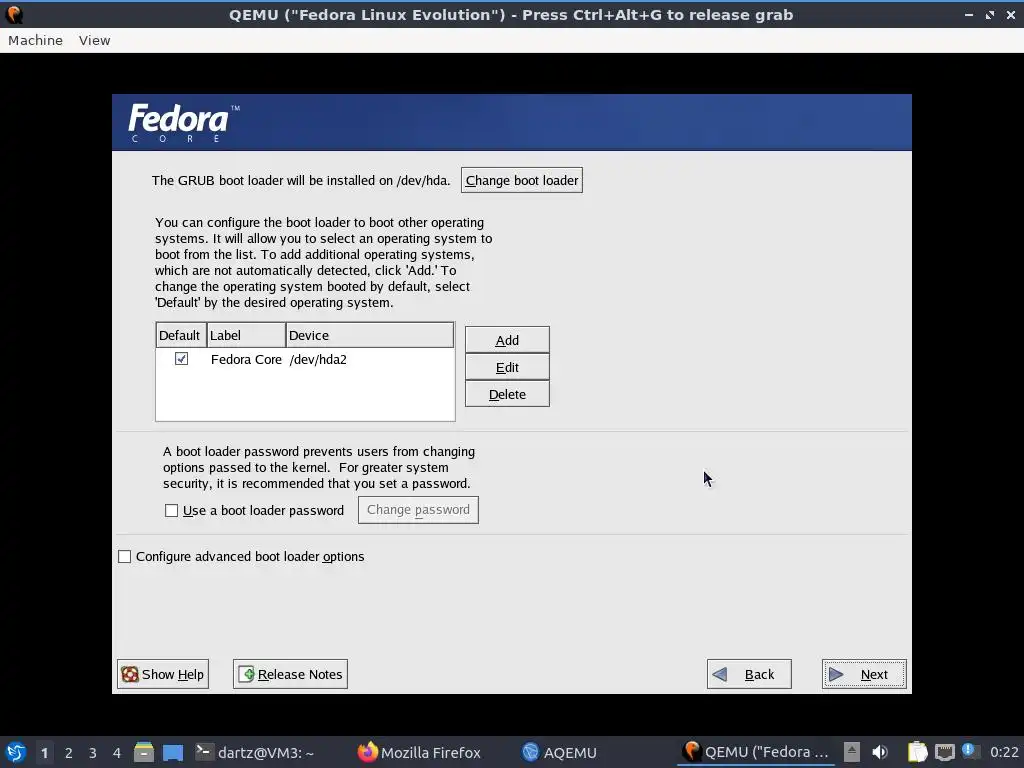Screen dimensions: 1024x768
Task: Minimize the QEMU window
Action: tap(968, 14)
